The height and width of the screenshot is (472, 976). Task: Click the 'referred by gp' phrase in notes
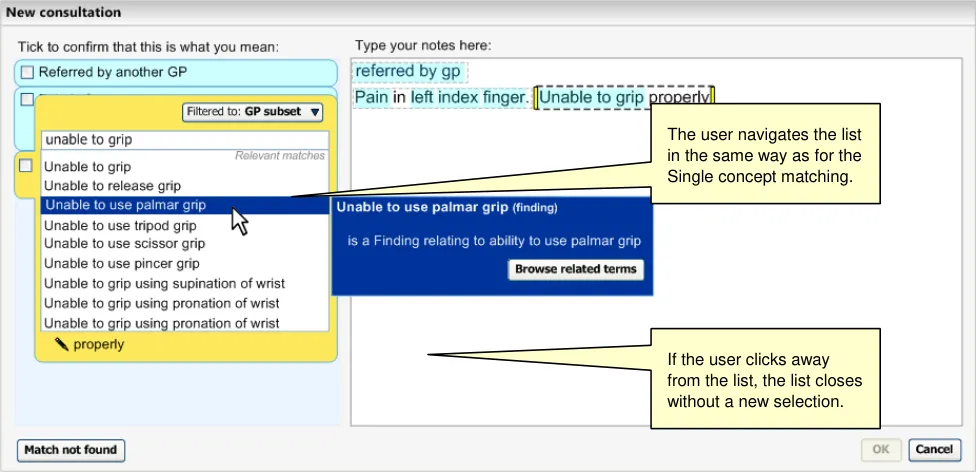click(410, 72)
